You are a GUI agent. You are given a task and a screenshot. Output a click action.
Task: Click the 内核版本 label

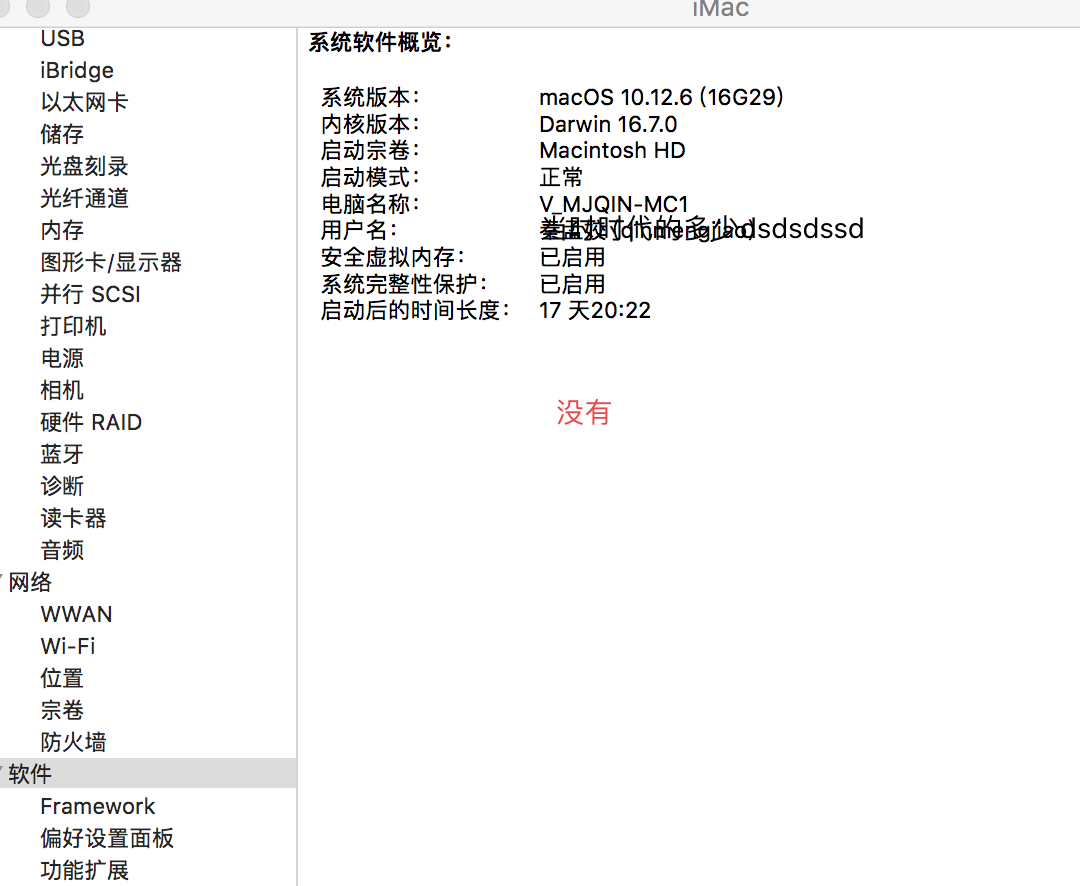[x=371, y=124]
